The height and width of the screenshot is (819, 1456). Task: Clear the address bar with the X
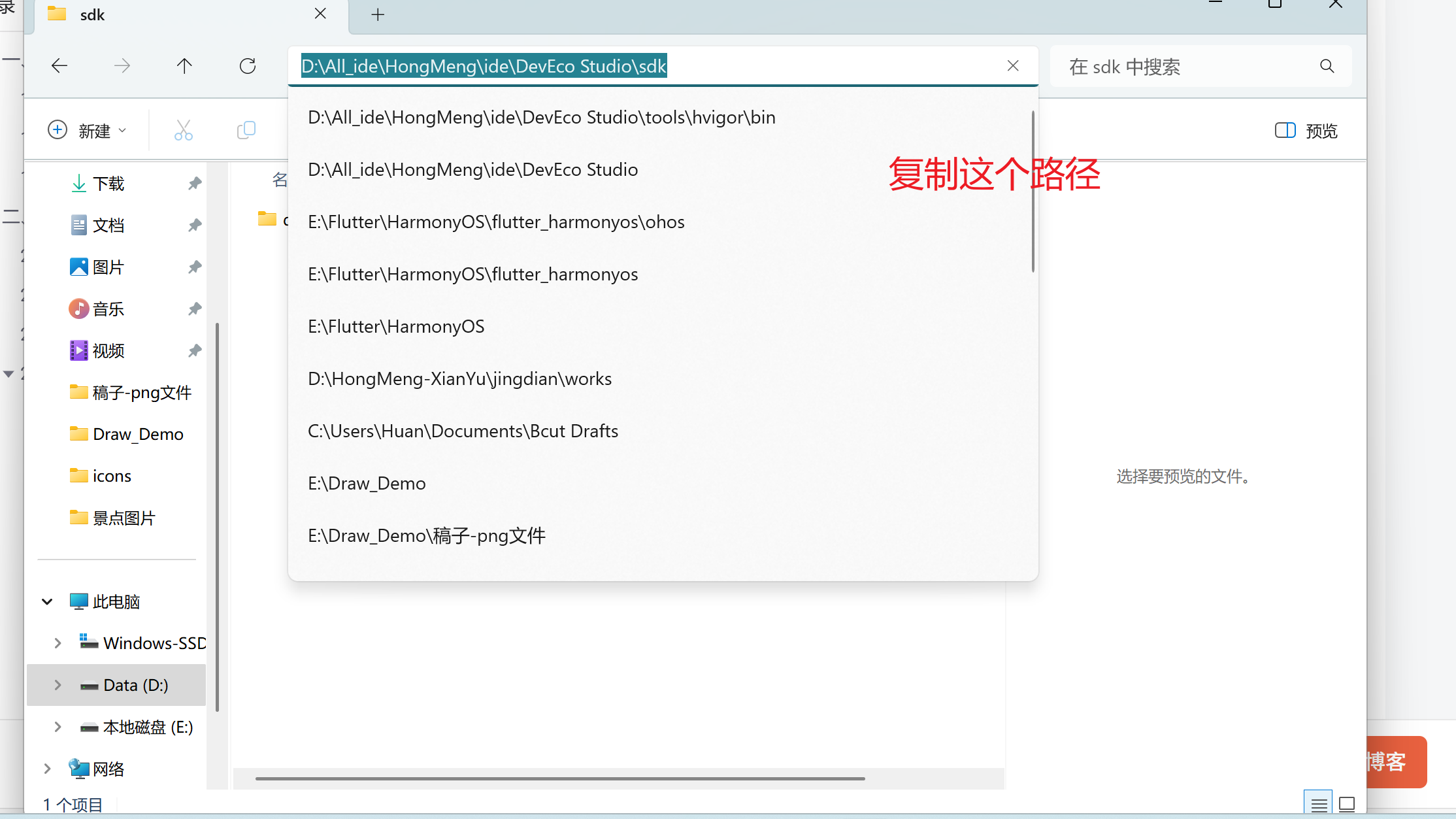click(x=1013, y=65)
